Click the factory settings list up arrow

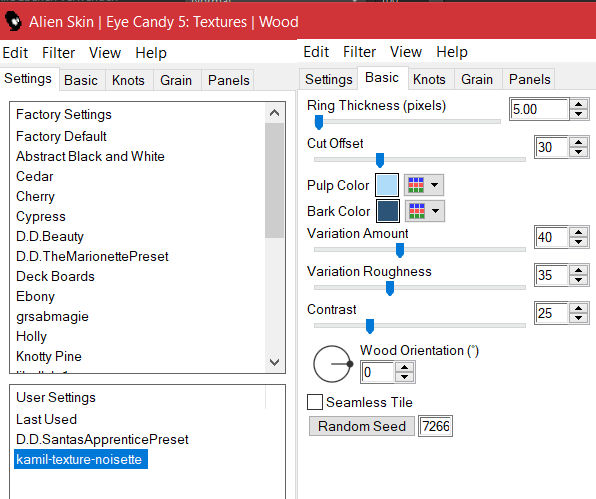pos(274,113)
